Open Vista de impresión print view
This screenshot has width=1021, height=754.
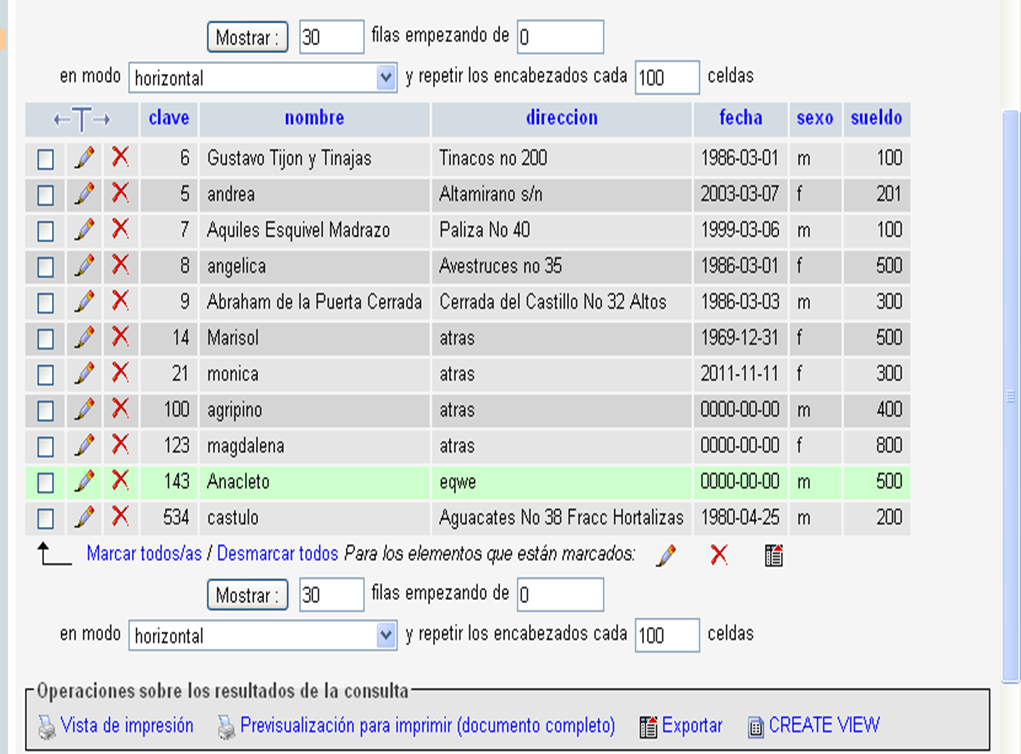pos(126,726)
